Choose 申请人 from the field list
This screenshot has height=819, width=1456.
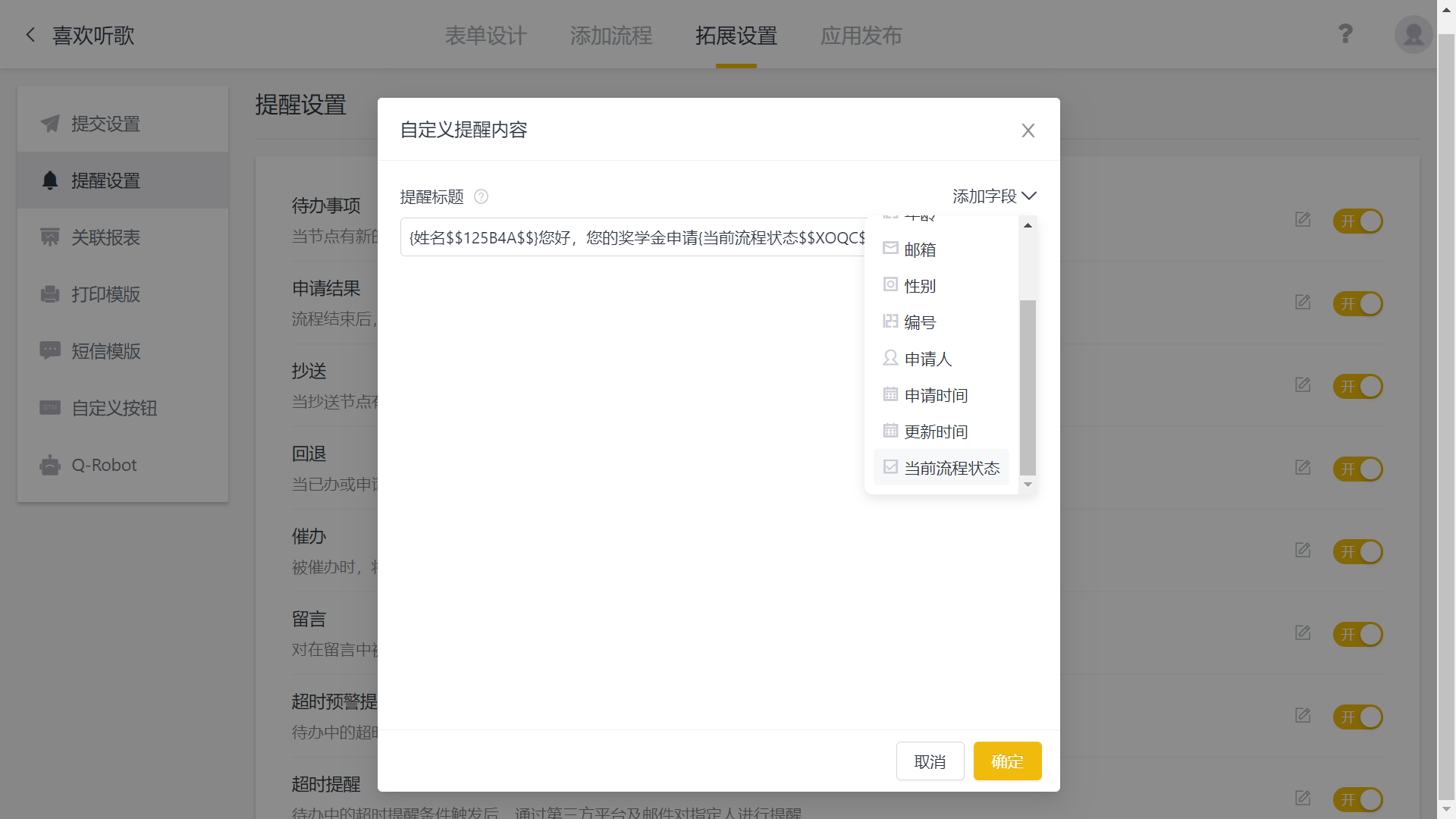(941, 359)
